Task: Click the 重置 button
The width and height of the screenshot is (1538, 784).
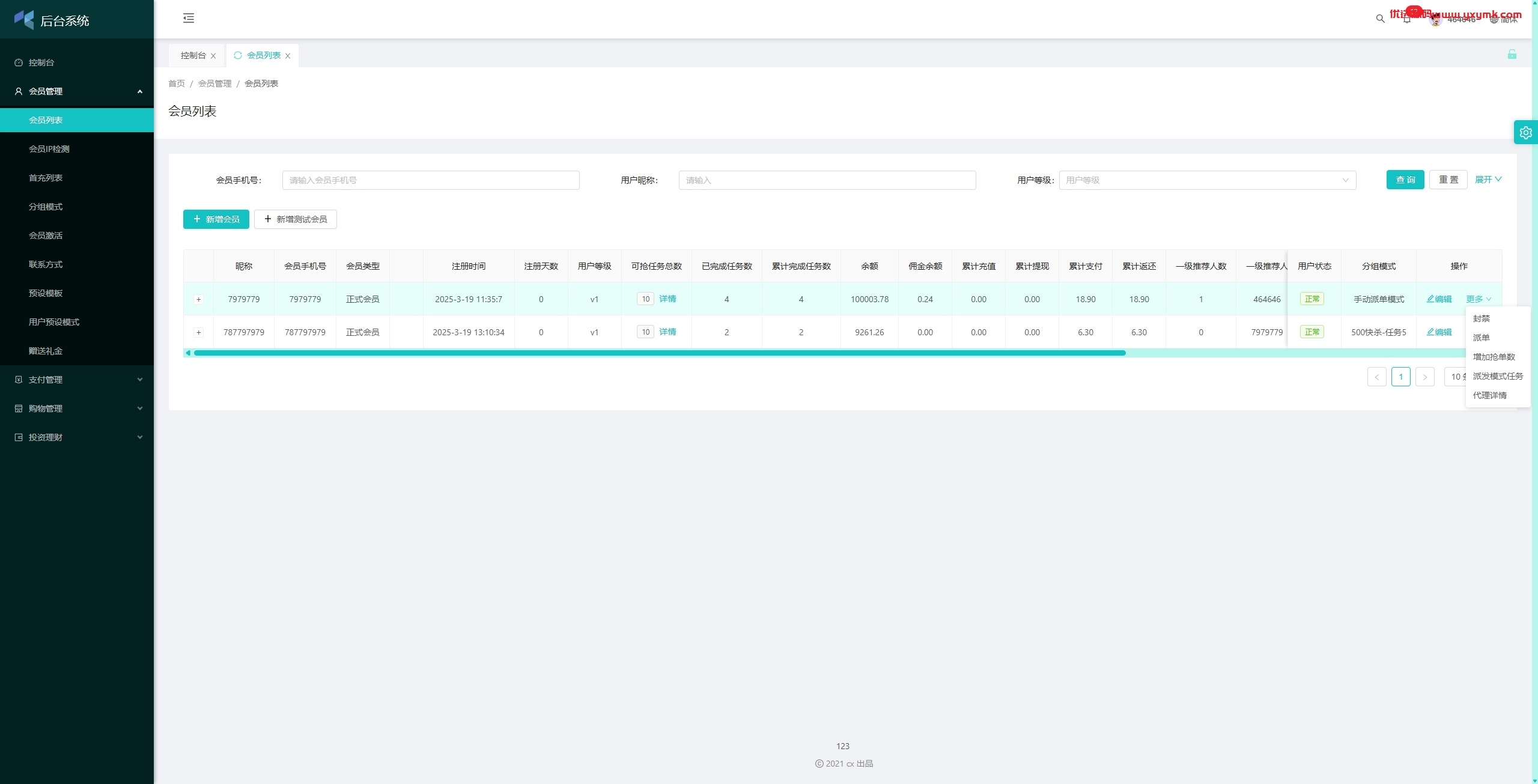Action: coord(1448,180)
